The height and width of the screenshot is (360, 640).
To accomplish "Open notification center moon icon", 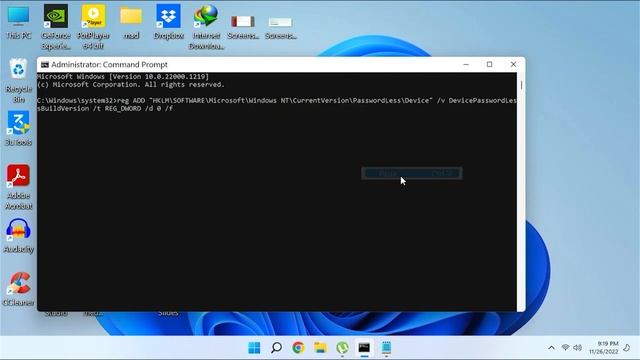I will pos(627,348).
